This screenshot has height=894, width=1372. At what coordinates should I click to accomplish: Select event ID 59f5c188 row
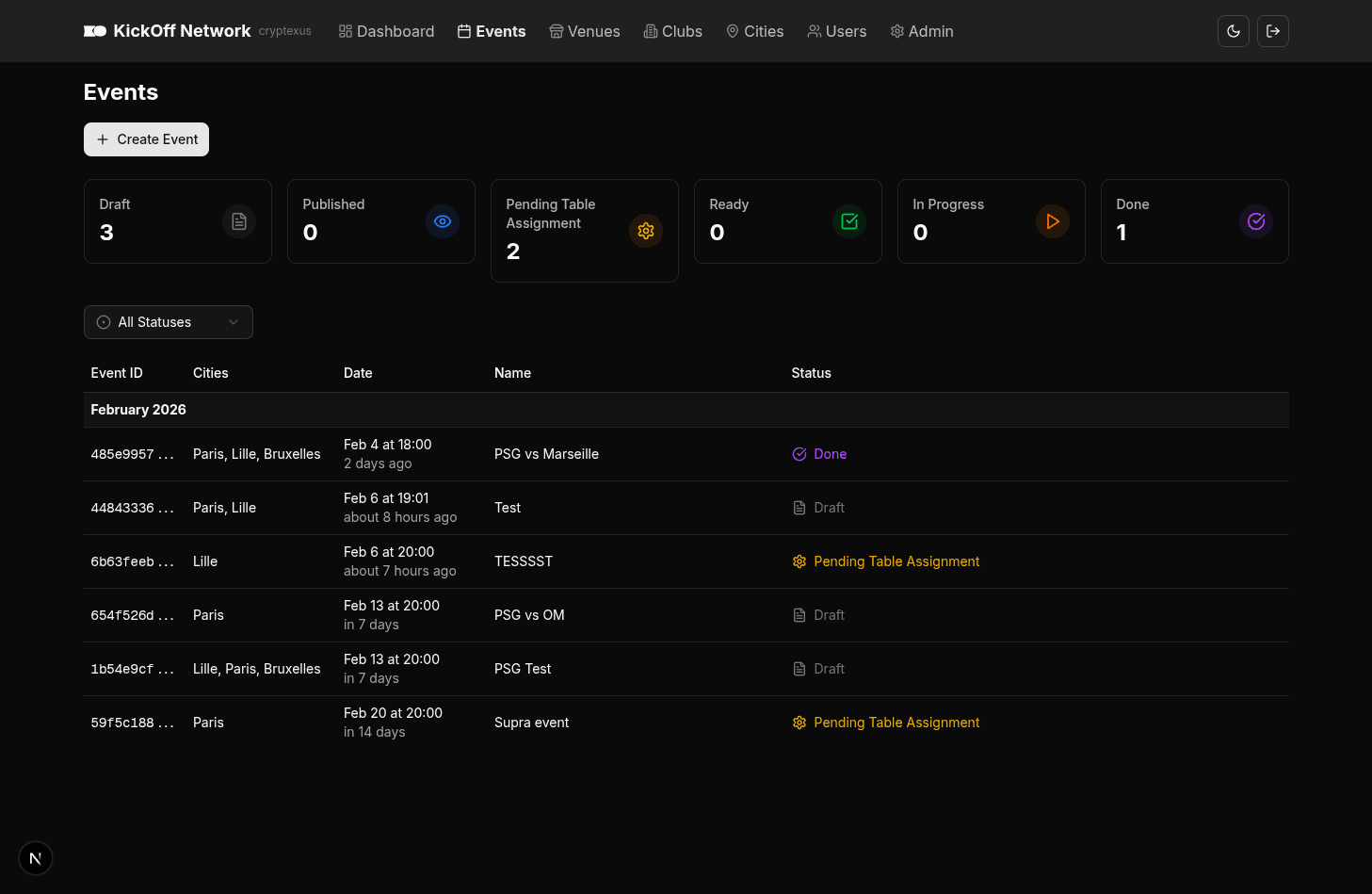132,723
